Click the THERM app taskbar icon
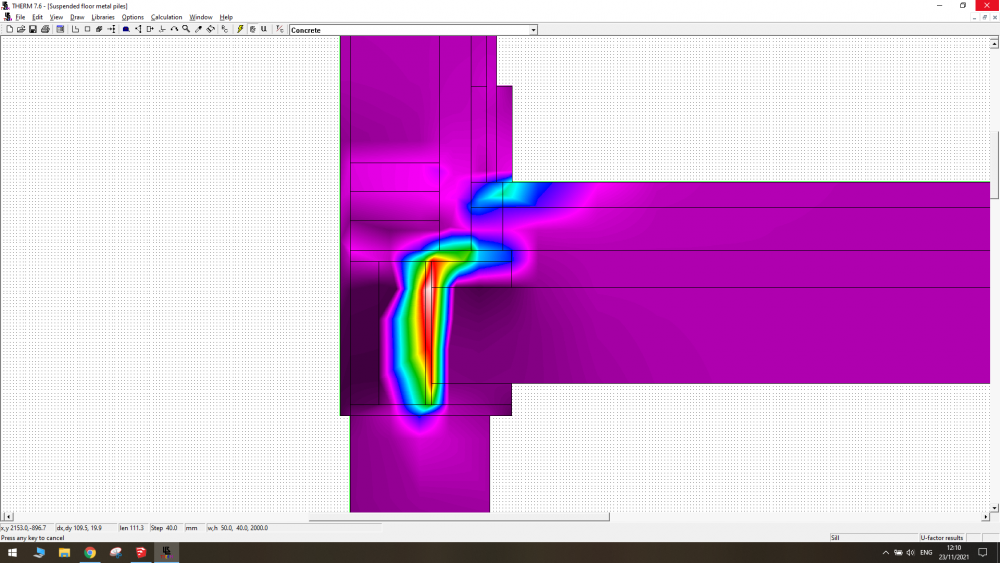The image size is (1000, 563). (166, 552)
